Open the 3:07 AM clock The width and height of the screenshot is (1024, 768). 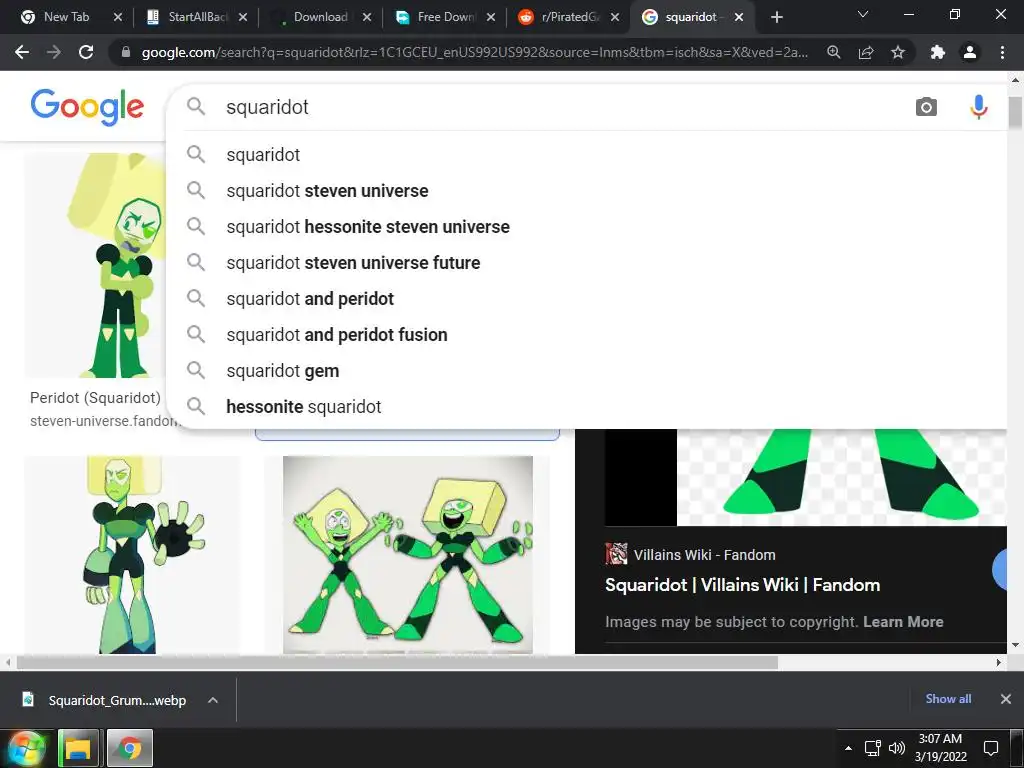tap(940, 748)
